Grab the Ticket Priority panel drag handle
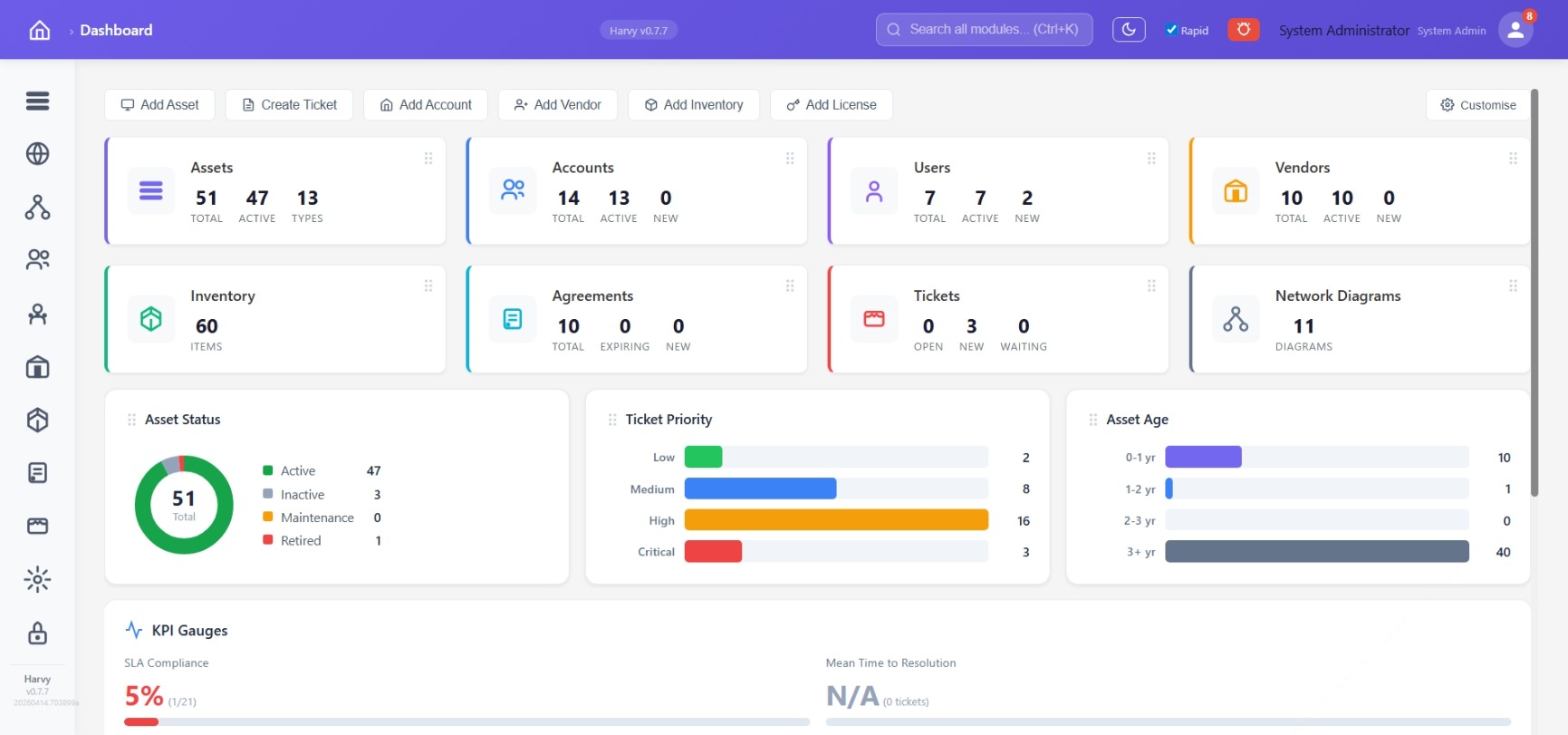Screen dimensions: 1568x735 tap(612, 420)
